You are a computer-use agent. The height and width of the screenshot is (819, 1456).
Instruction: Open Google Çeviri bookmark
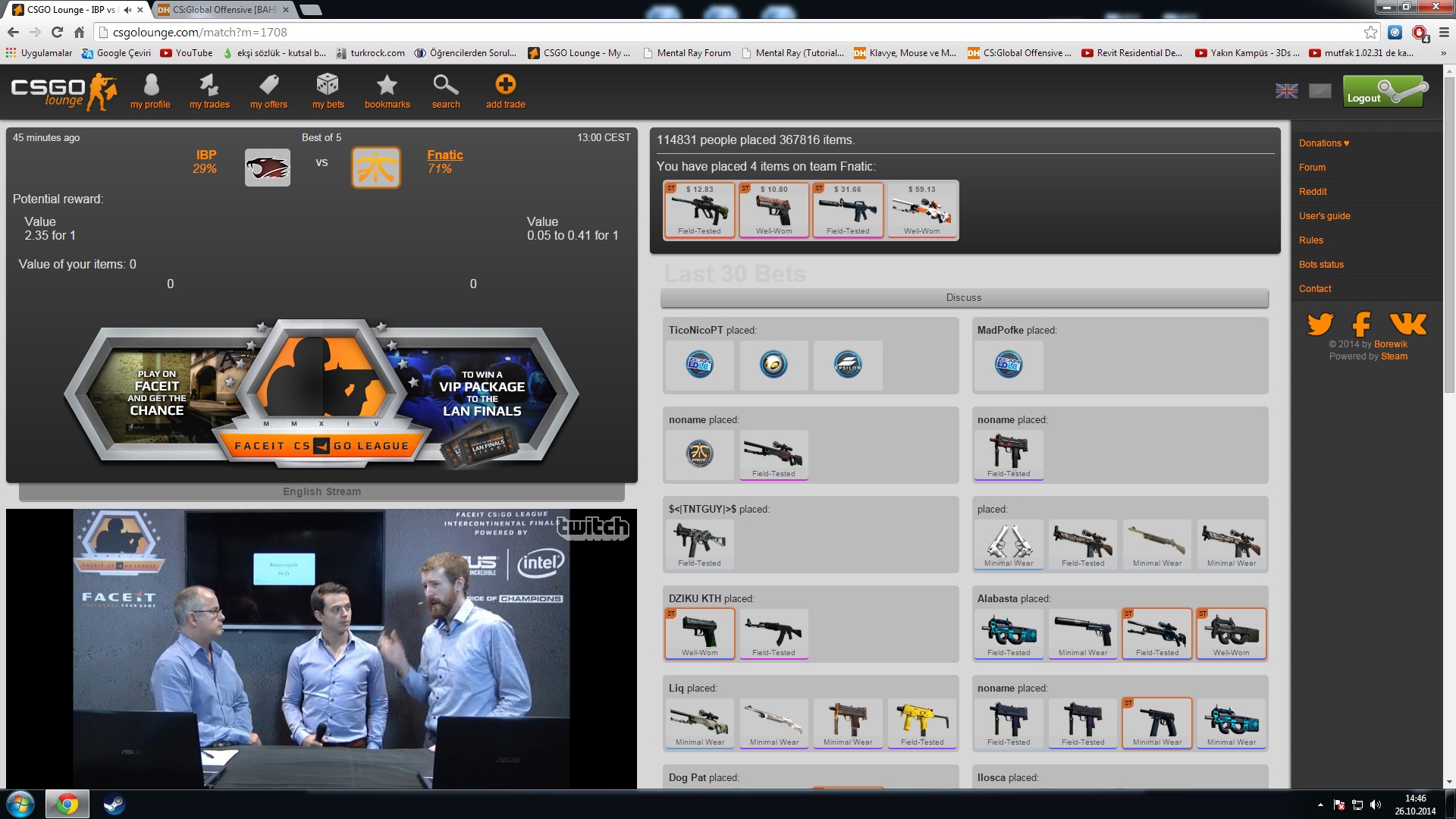click(x=116, y=53)
